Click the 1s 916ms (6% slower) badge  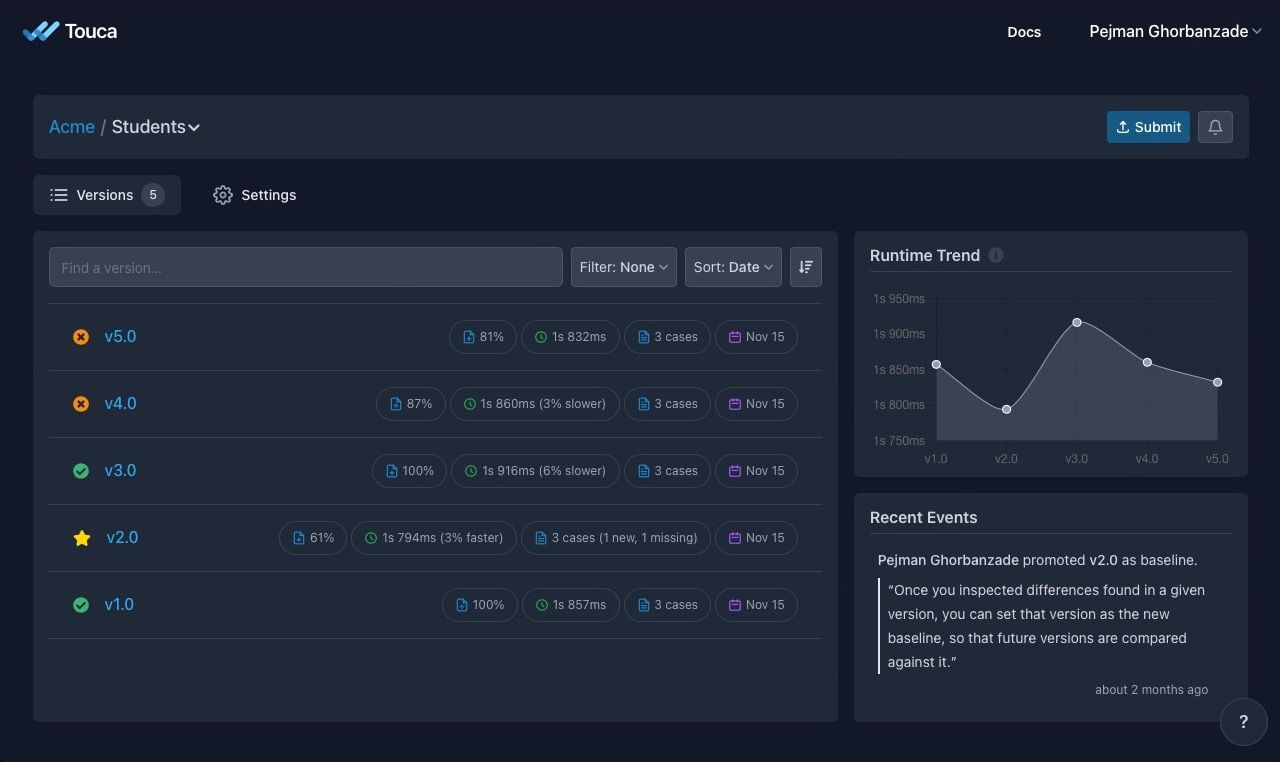tap(536, 471)
